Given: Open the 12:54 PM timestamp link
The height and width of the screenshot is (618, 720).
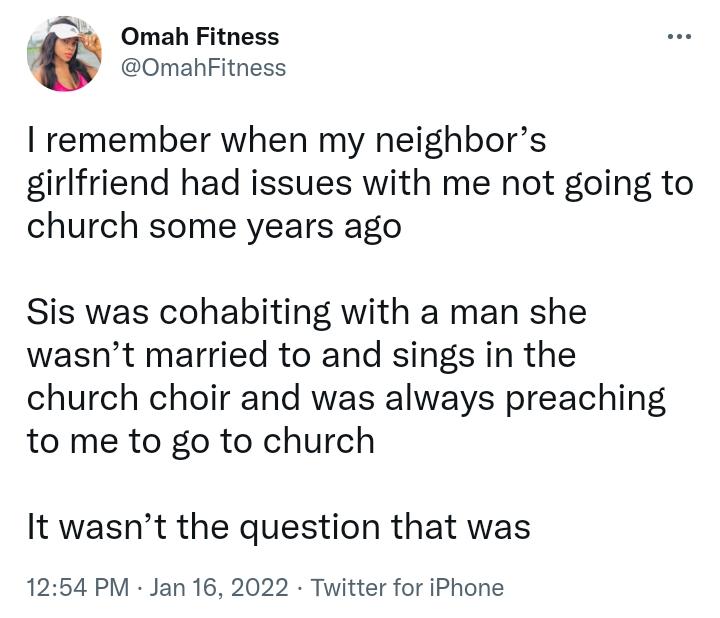Looking at the screenshot, I should (x=78, y=587).
